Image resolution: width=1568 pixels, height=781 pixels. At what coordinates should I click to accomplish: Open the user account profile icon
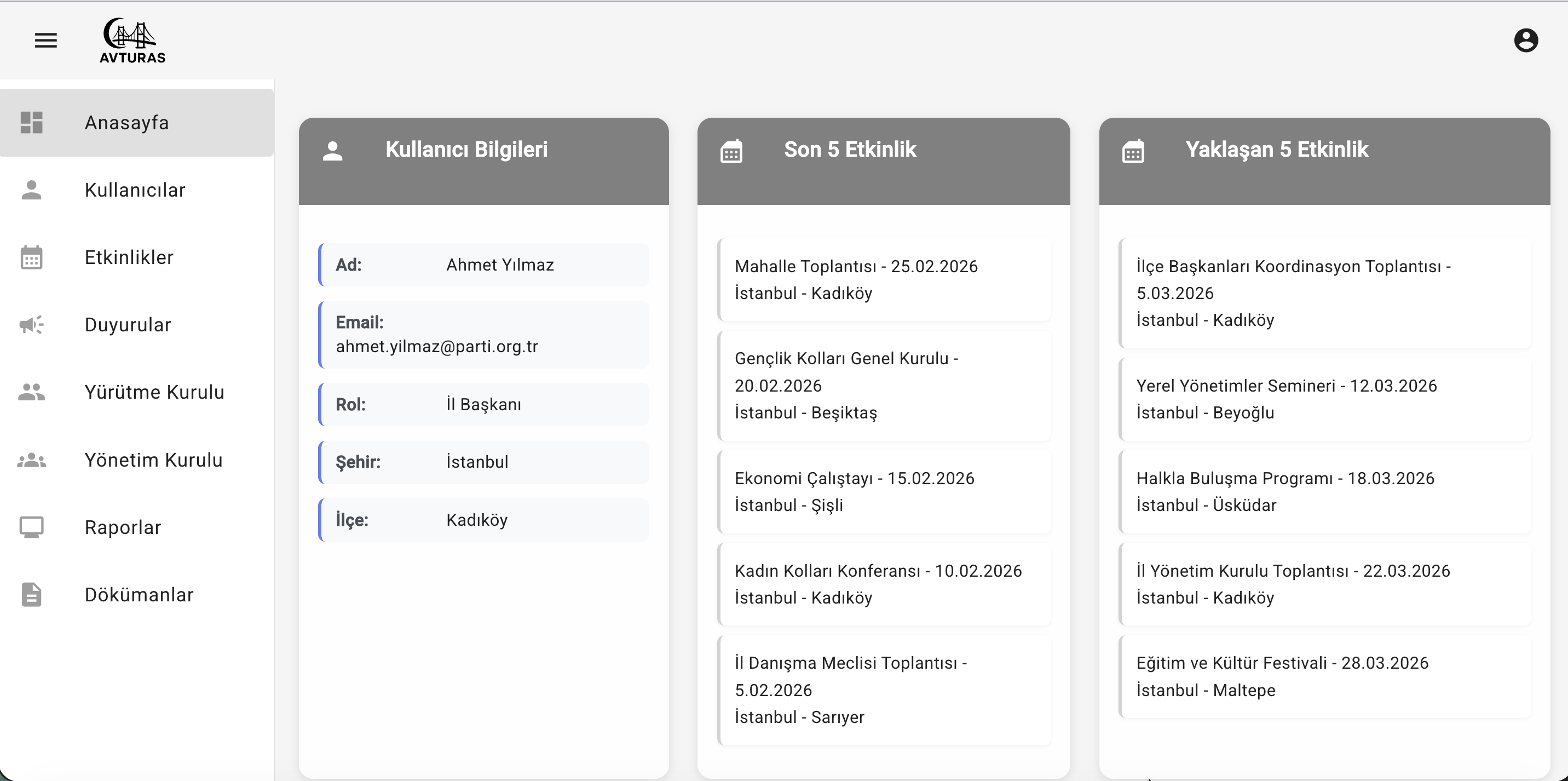tap(1525, 40)
